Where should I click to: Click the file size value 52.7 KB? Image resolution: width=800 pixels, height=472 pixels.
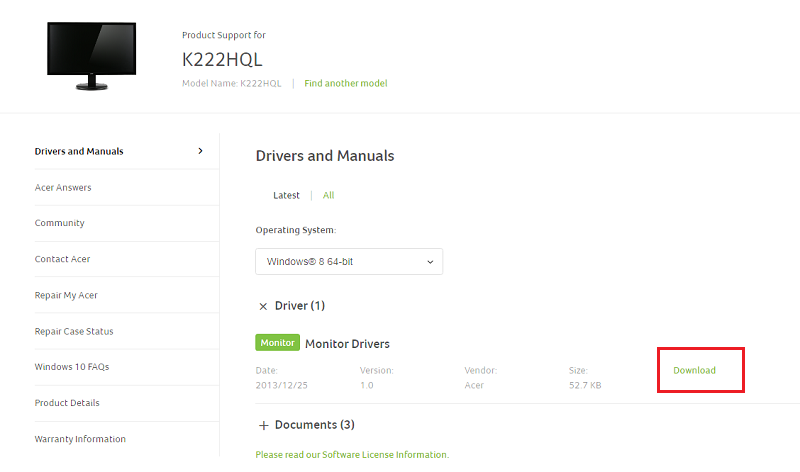point(585,385)
